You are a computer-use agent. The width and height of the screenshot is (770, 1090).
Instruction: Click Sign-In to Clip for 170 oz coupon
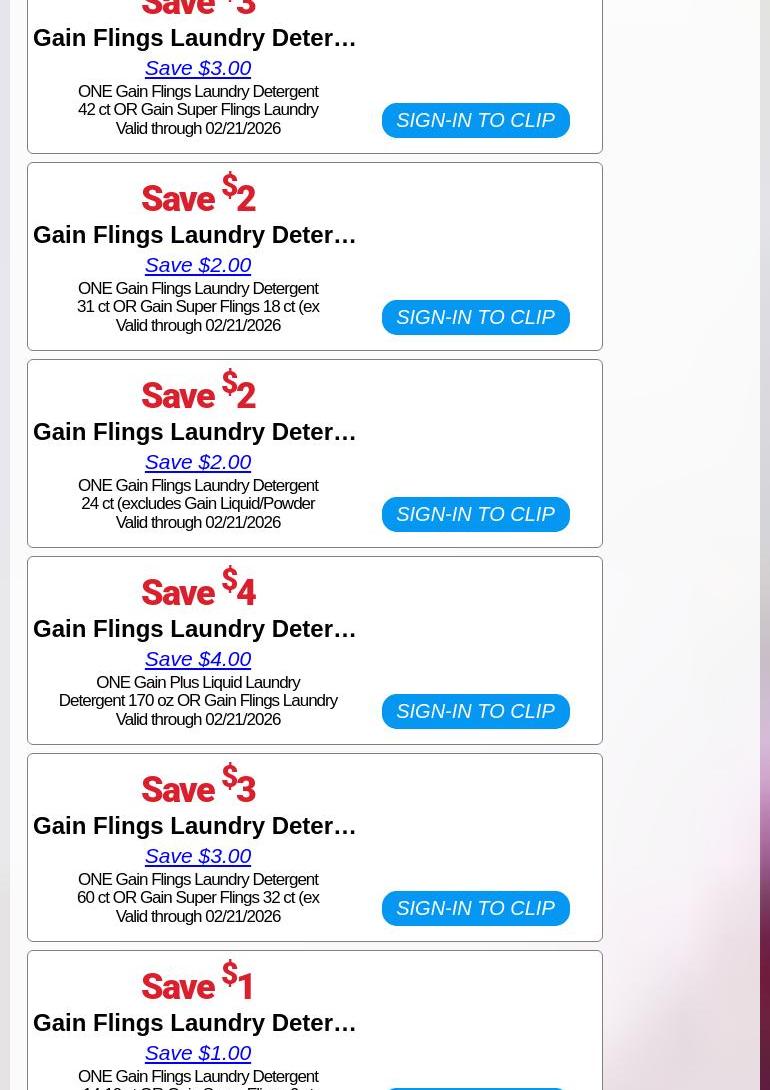tap(475, 711)
